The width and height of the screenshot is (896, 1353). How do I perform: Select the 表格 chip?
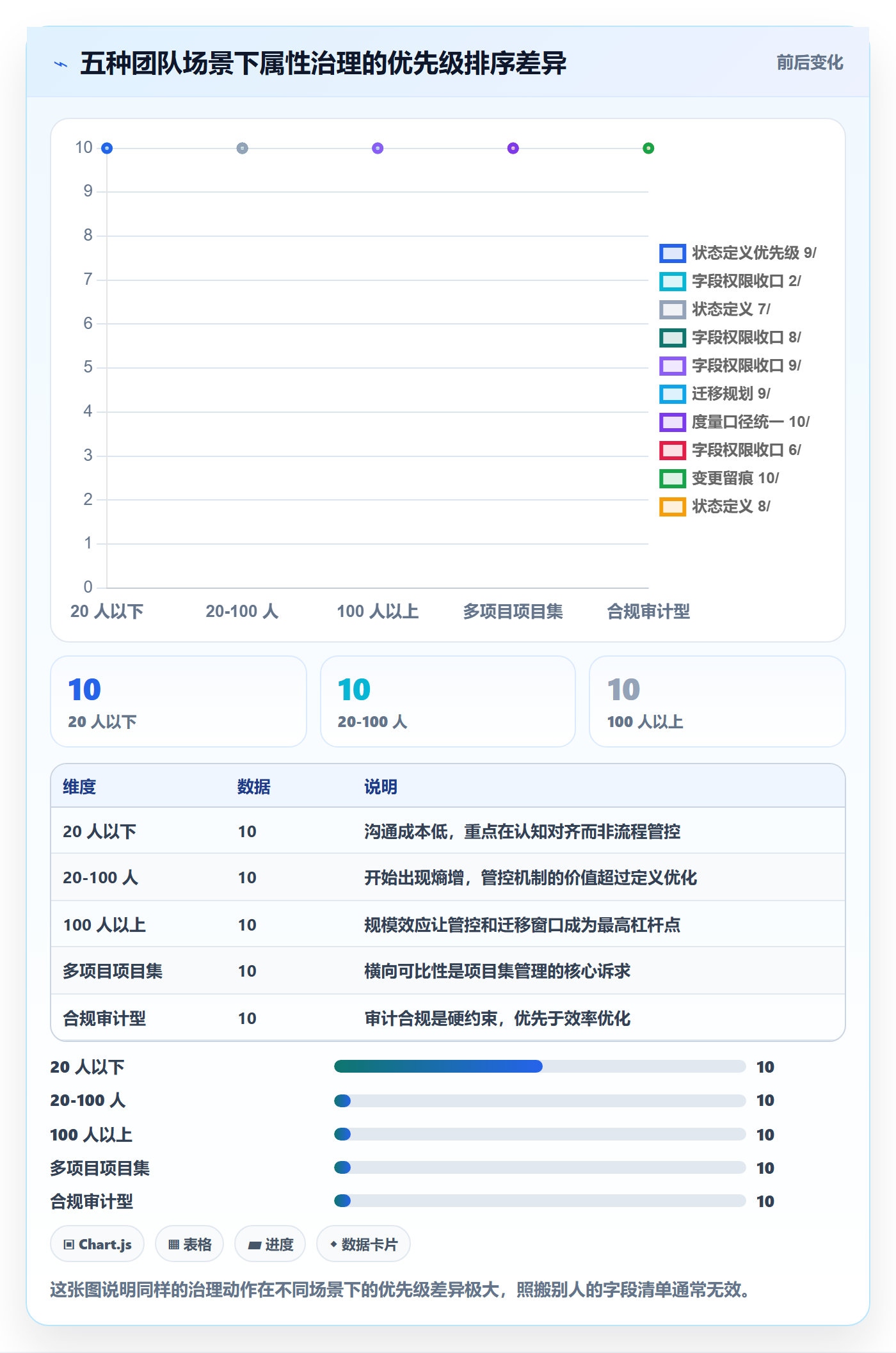click(x=189, y=1244)
